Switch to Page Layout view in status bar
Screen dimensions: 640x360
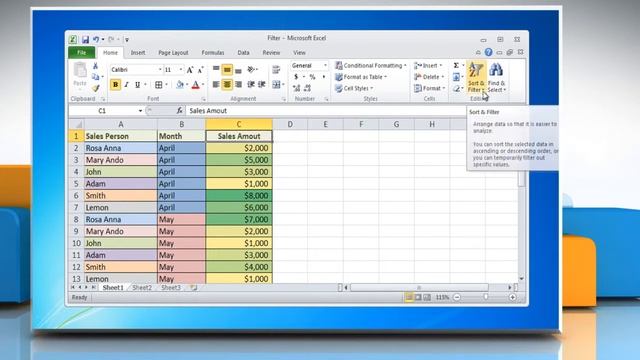click(418, 298)
